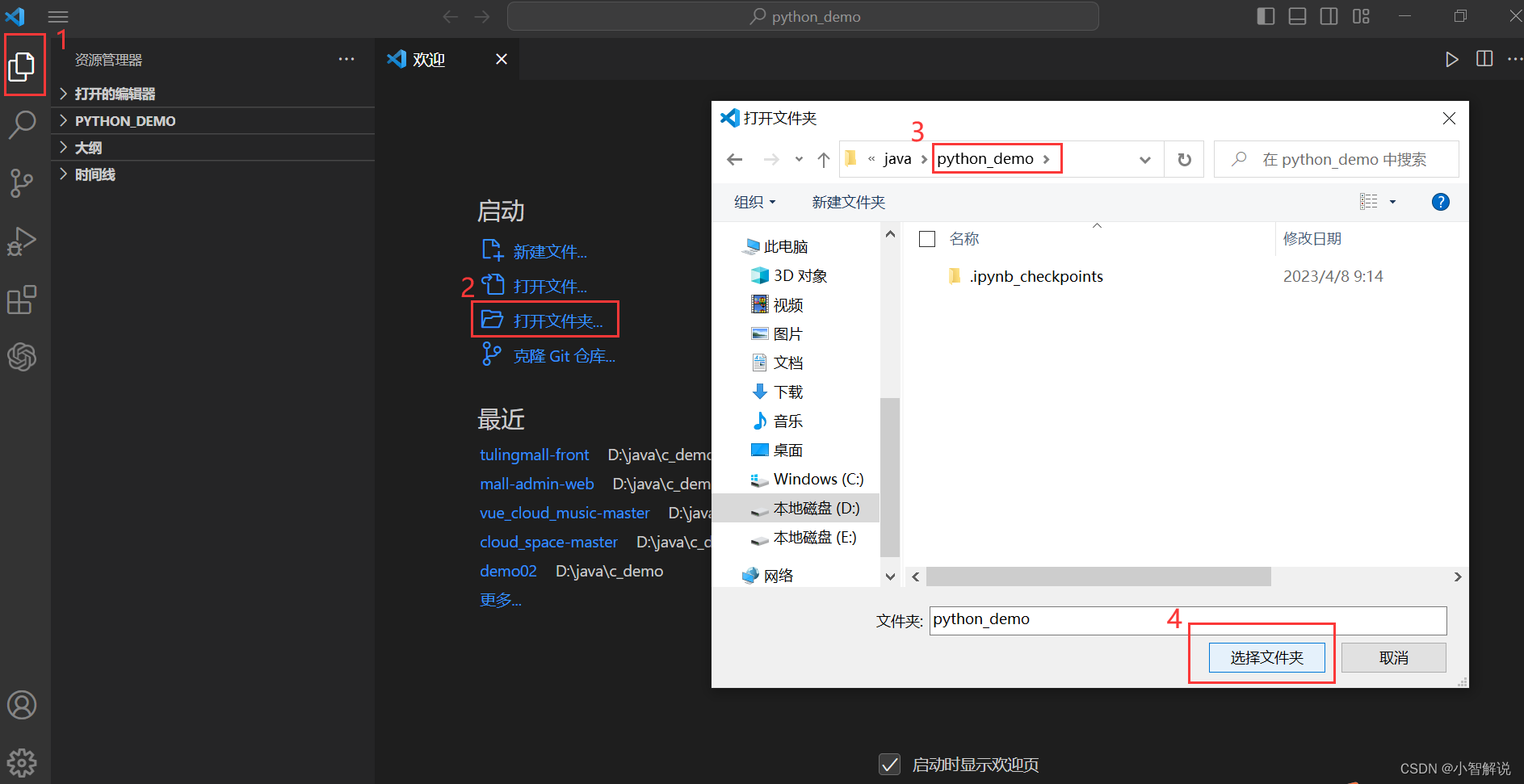
Task: Open the Explorer view in activity bar
Action: 23,66
